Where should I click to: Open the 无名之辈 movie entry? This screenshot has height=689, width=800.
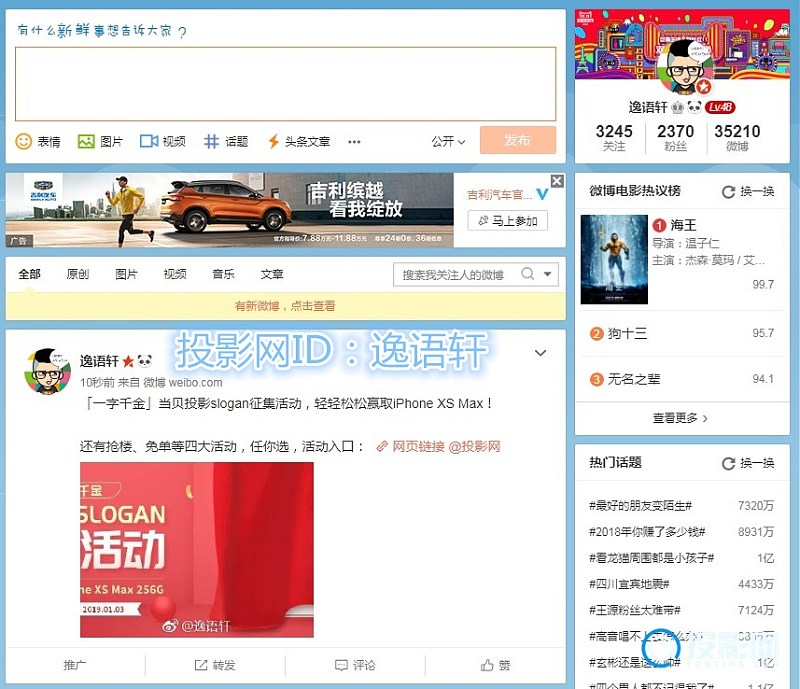(x=634, y=379)
